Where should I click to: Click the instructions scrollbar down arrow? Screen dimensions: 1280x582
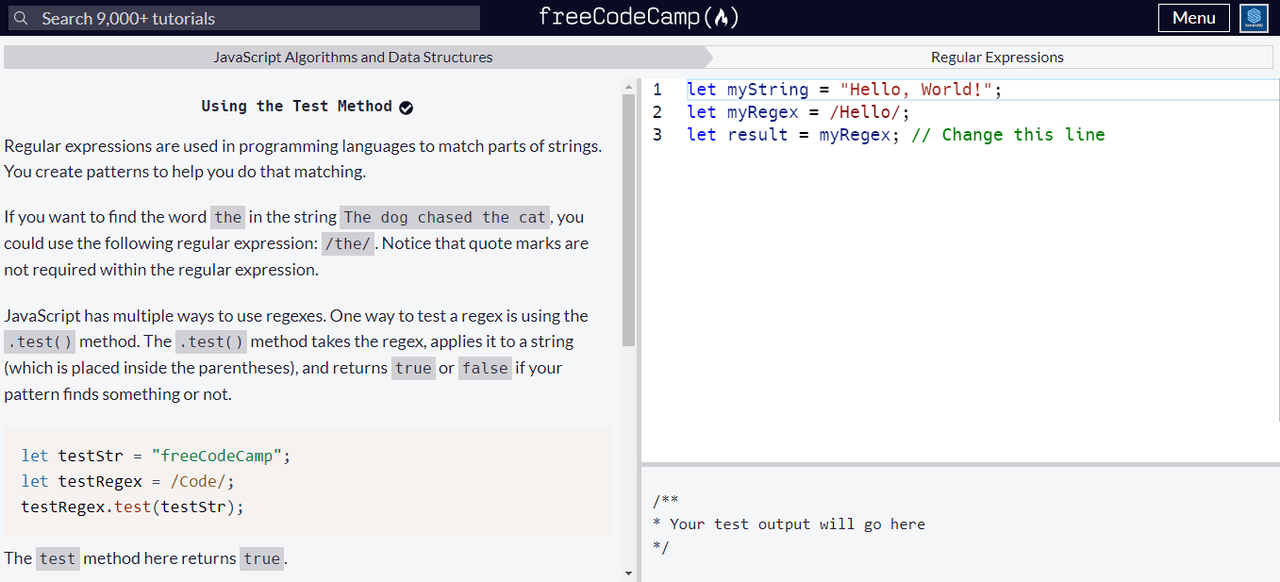point(628,573)
